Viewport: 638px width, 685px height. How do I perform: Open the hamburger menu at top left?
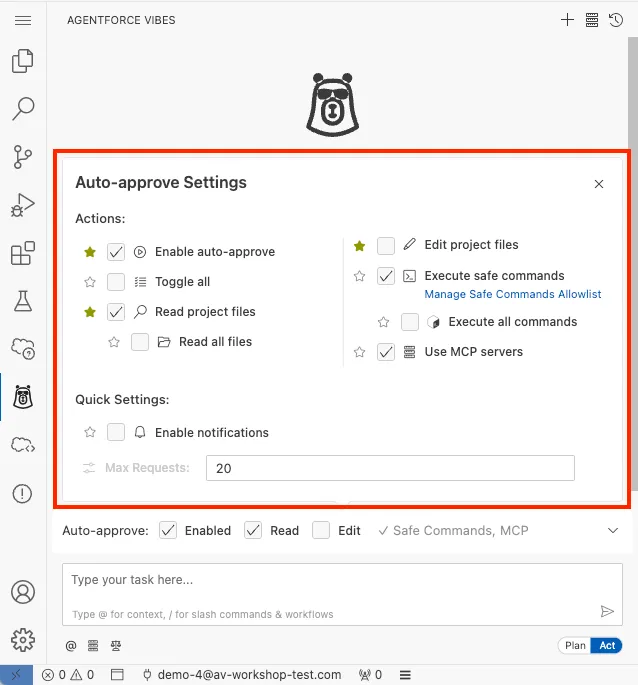tap(22, 20)
